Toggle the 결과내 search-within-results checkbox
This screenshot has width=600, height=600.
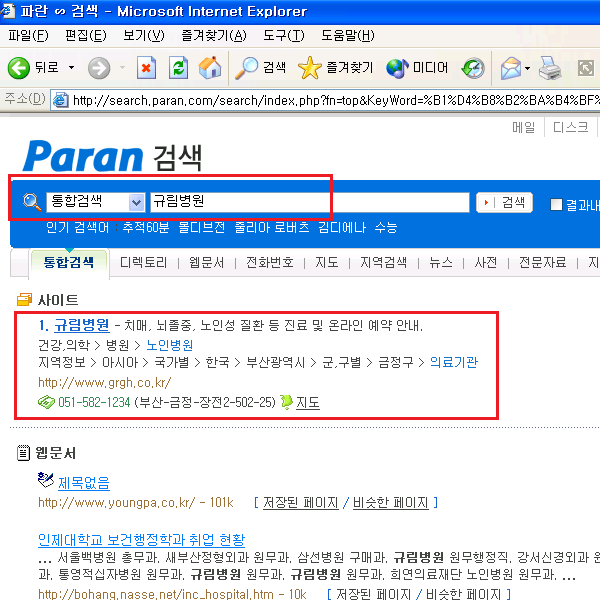[557, 204]
